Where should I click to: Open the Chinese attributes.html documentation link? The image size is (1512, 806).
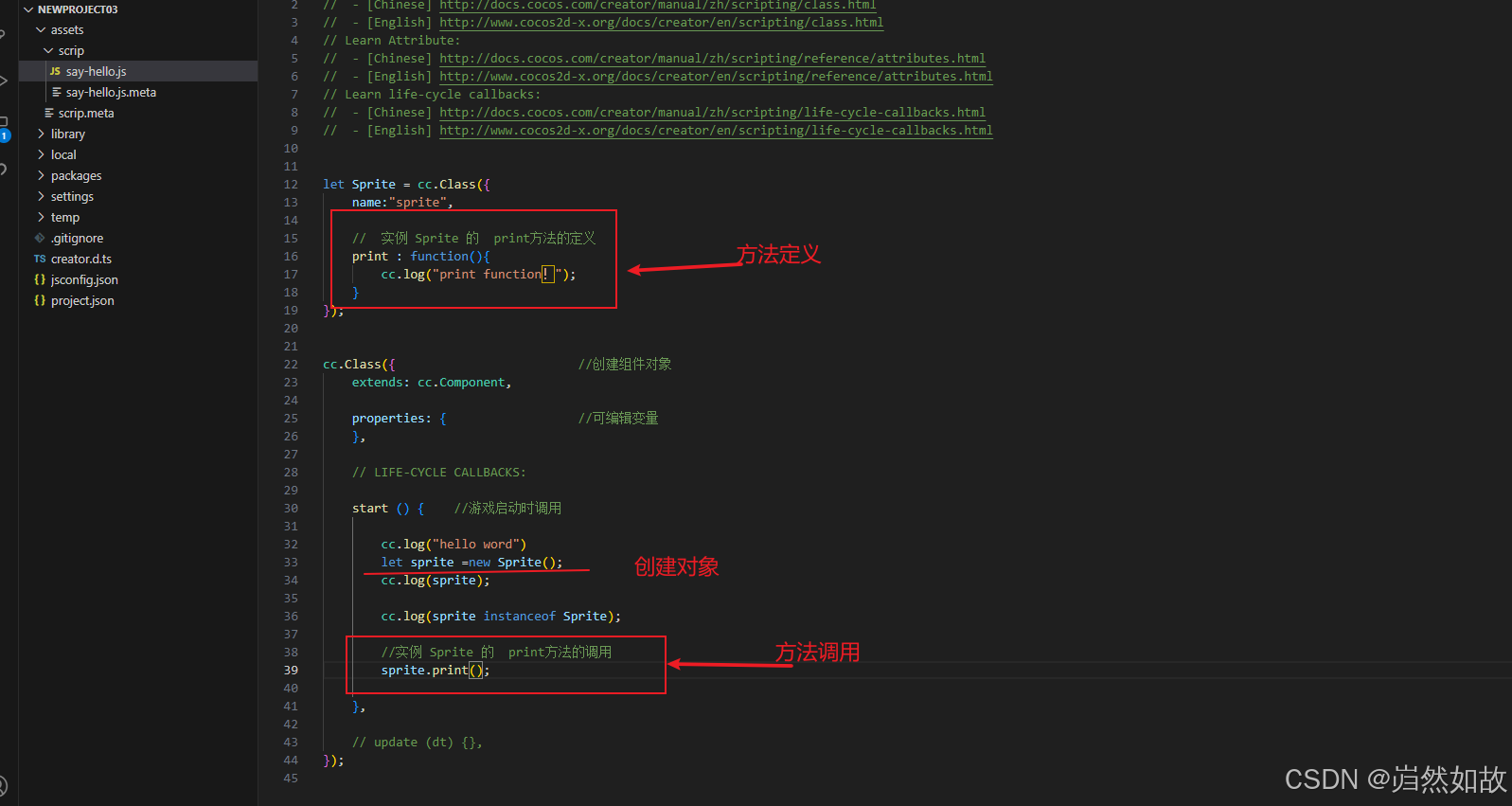click(712, 58)
